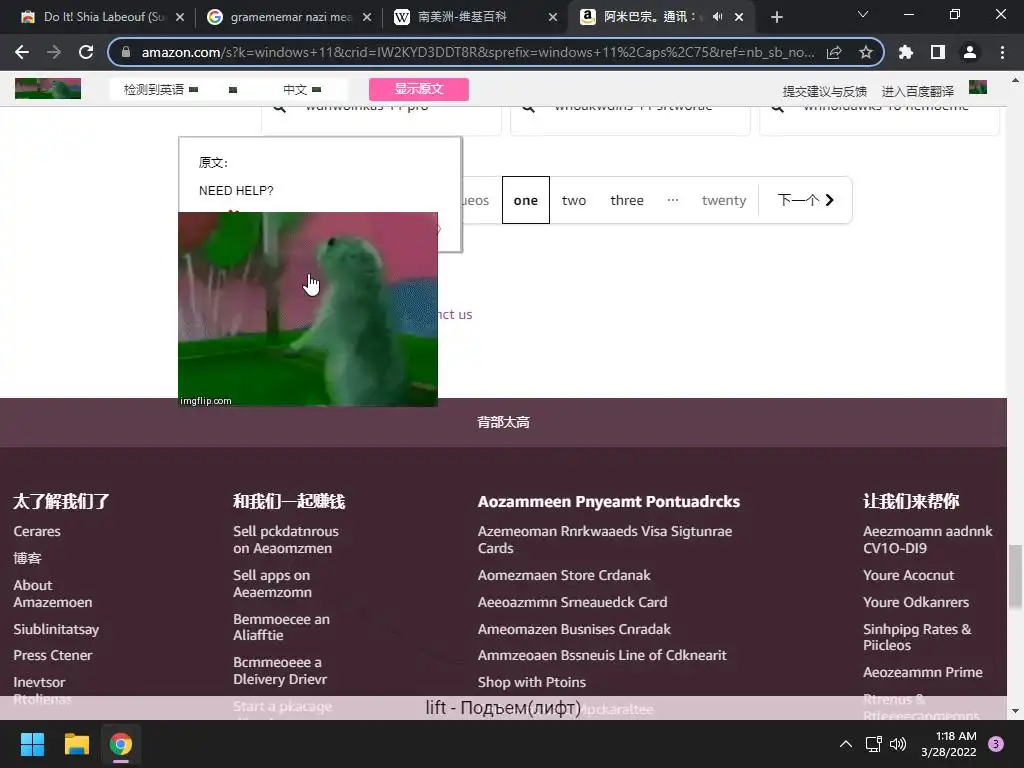This screenshot has height=768, width=1024.
Task: Open 提交建议与反馈 feedback link
Action: click(x=824, y=91)
